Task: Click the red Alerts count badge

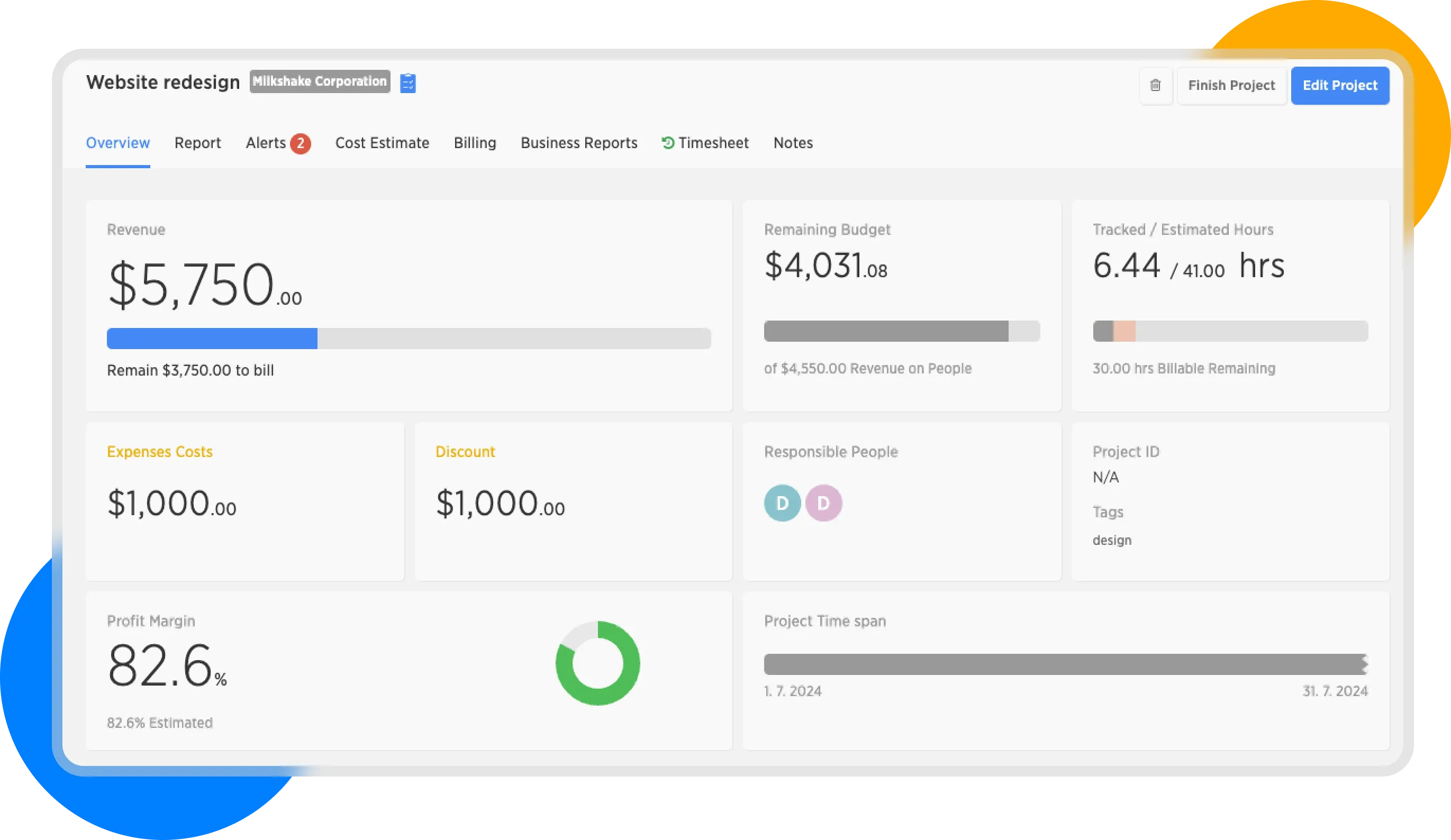Action: coord(300,143)
